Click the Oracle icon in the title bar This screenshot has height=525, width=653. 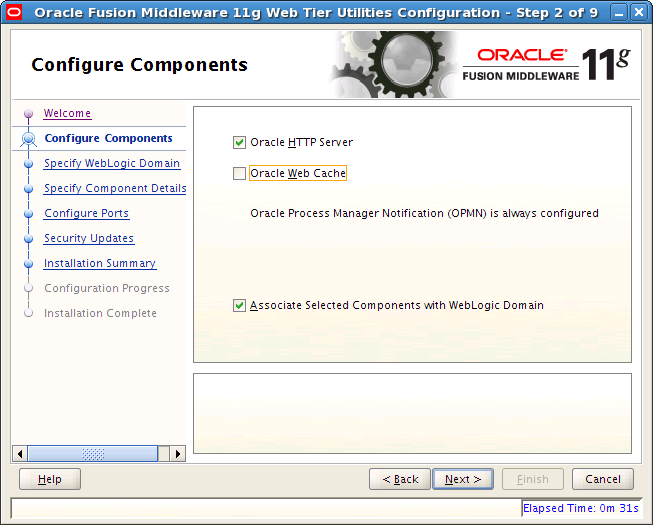(x=14, y=12)
